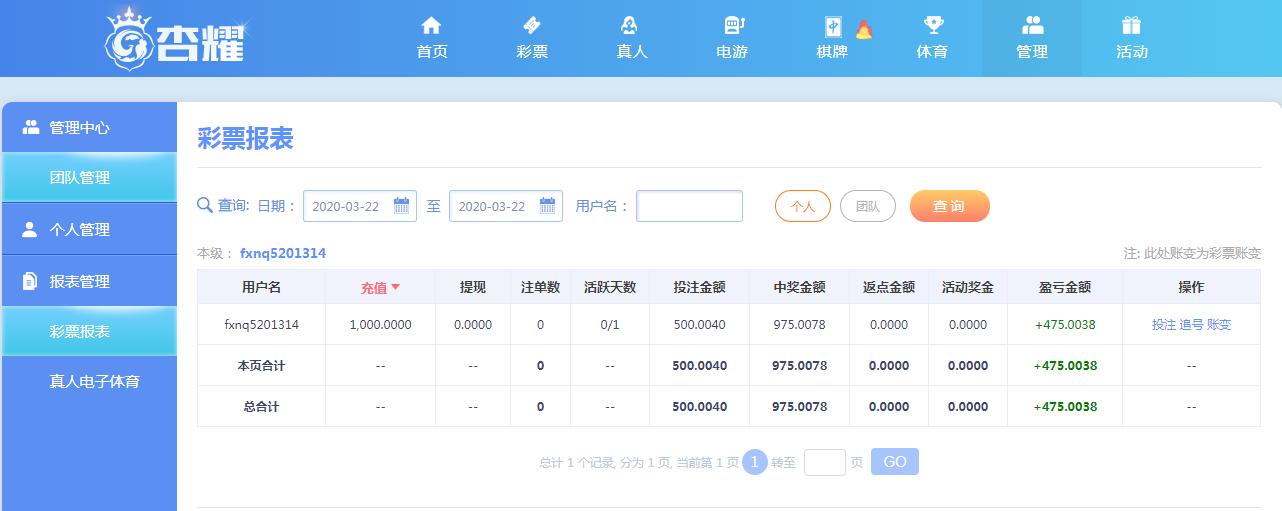
Task: Click the orange 查询 button
Action: click(949, 206)
